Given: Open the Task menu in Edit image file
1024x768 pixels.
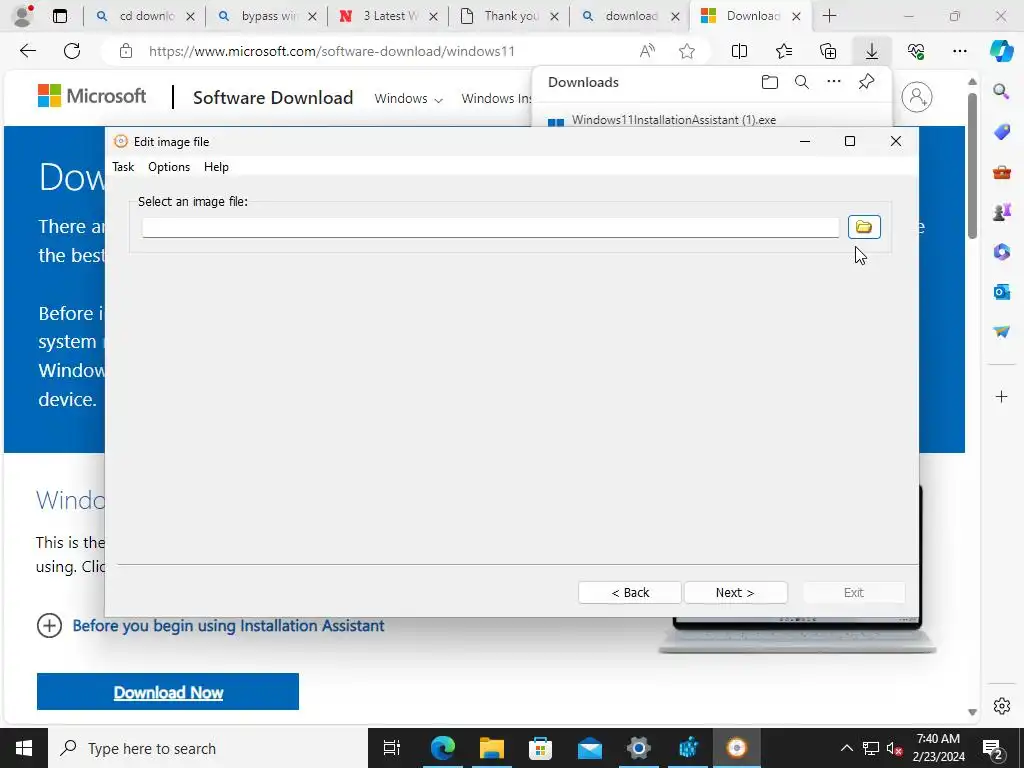Looking at the screenshot, I should pyautogui.click(x=123, y=167).
